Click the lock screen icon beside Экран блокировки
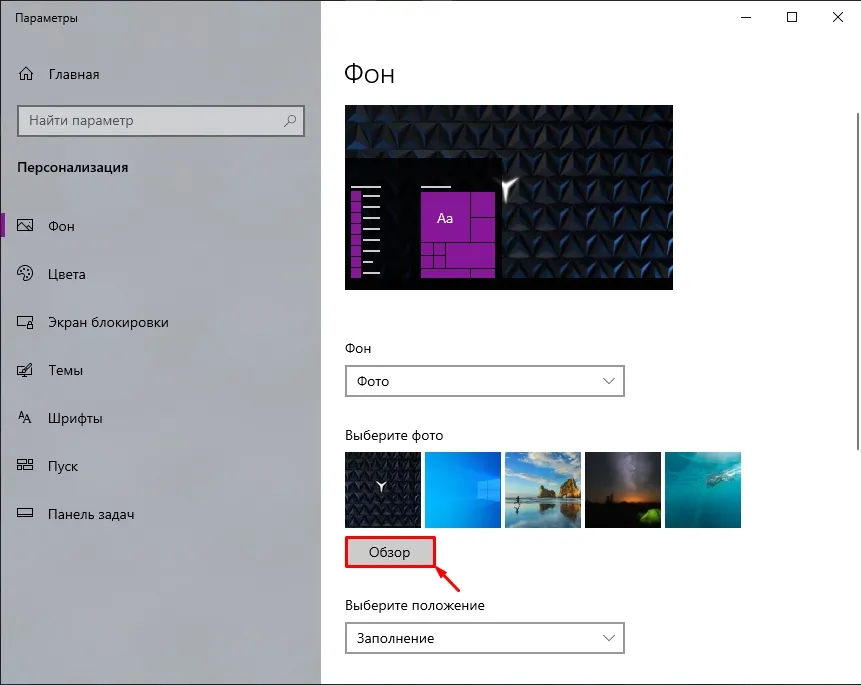Image resolution: width=861 pixels, height=685 pixels. pos(25,322)
